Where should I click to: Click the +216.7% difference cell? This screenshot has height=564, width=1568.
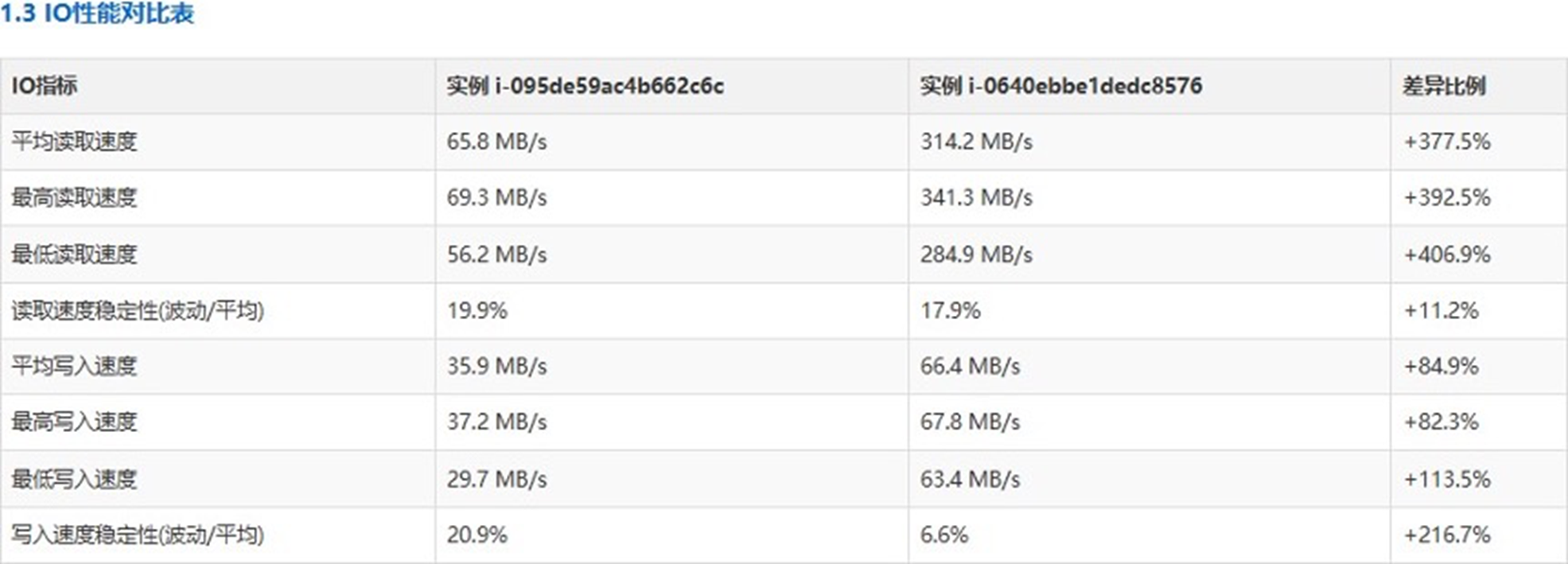pos(1446,535)
